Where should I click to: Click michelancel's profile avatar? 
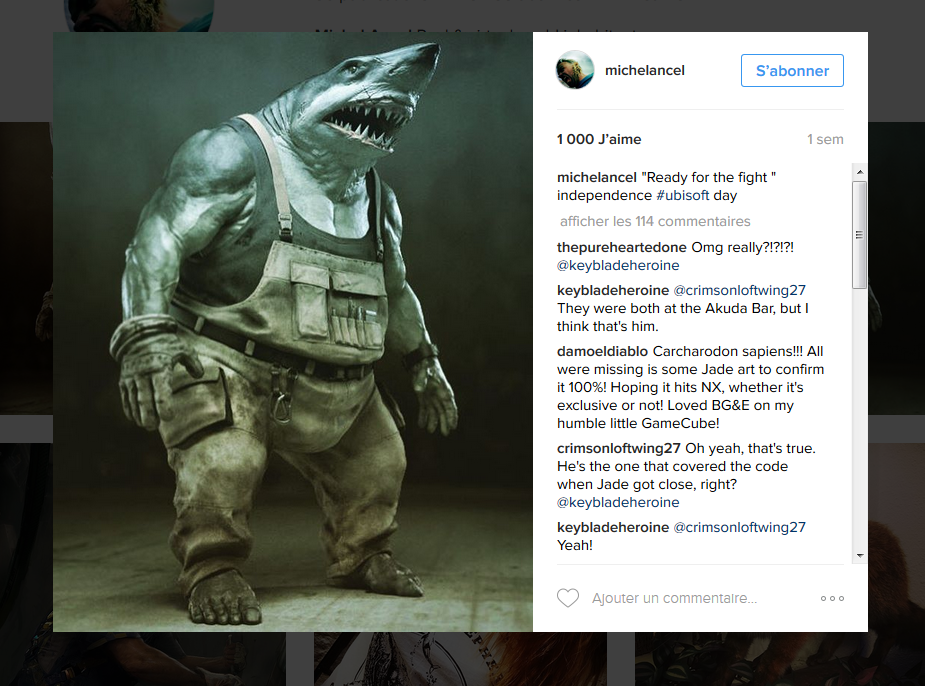pos(576,71)
